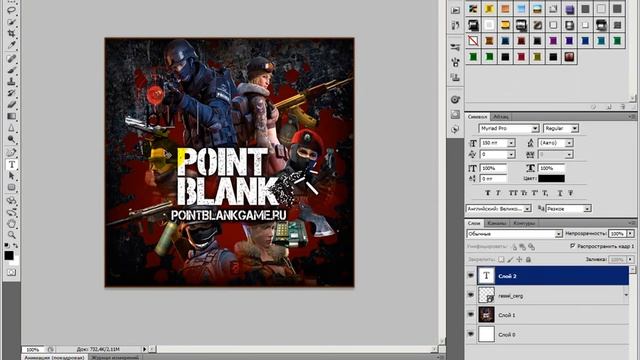Select the Pen tool
The image size is (640, 360).
[x=11, y=153]
